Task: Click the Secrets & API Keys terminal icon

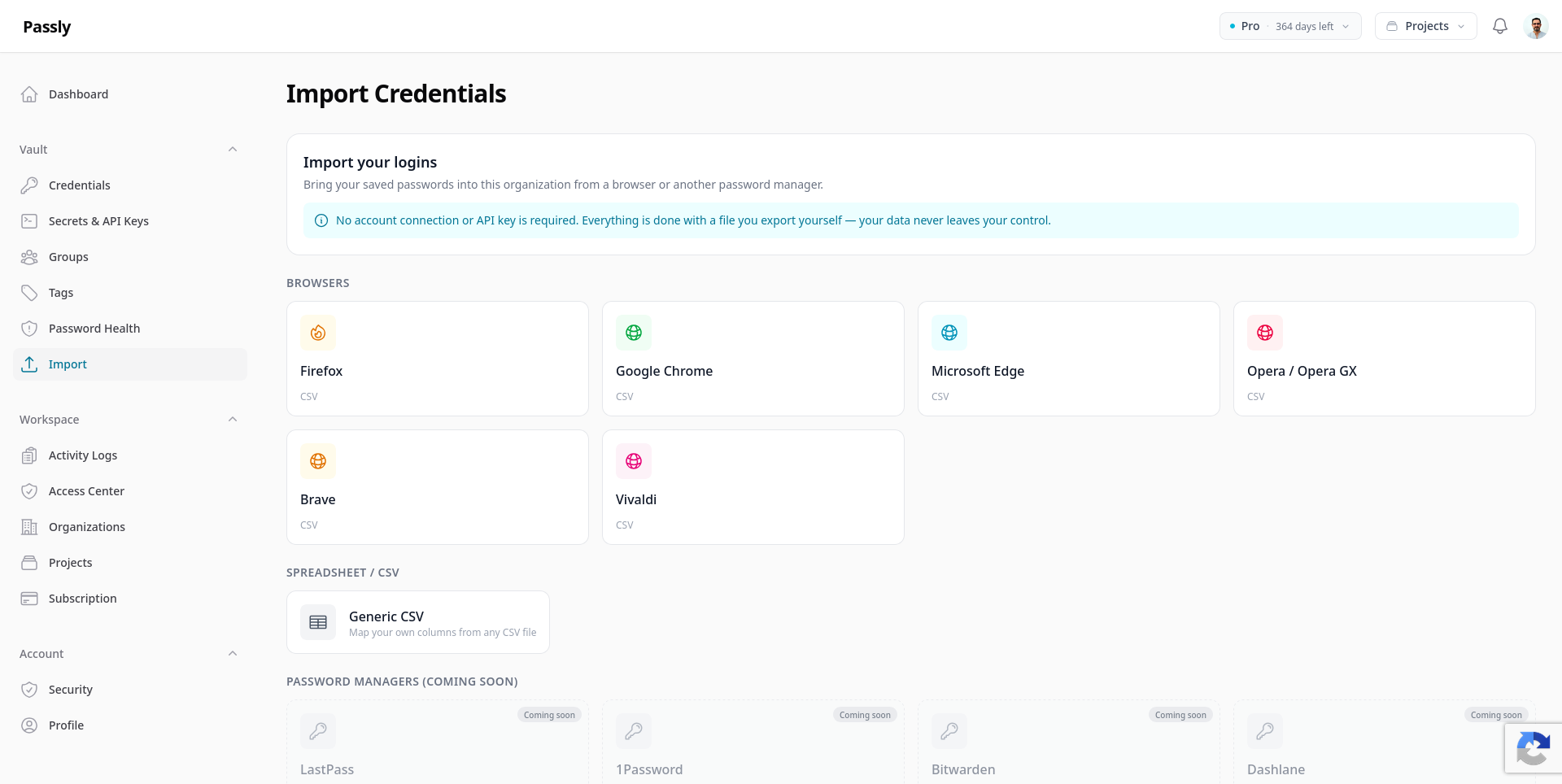Action: click(29, 221)
